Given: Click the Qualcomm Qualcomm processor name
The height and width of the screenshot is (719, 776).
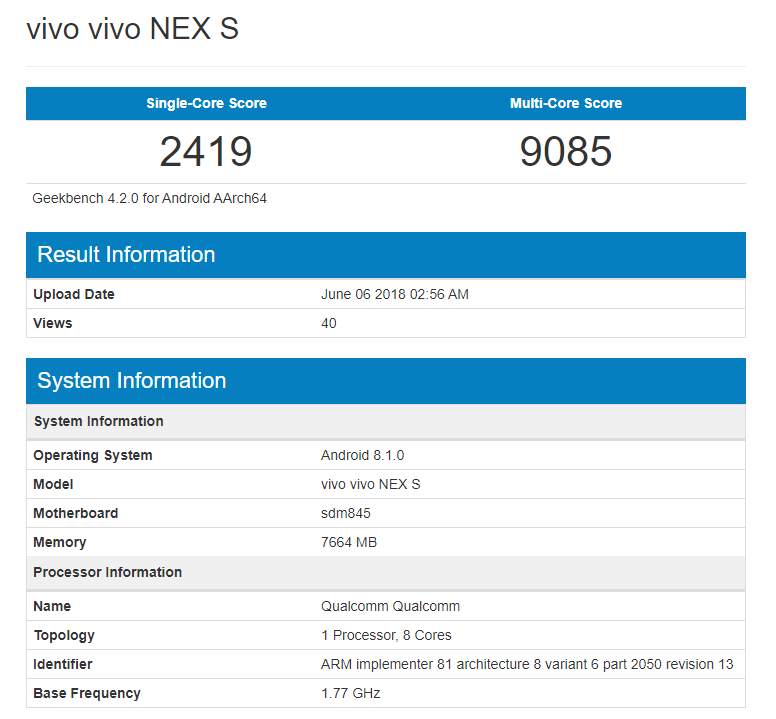Looking at the screenshot, I should [390, 606].
